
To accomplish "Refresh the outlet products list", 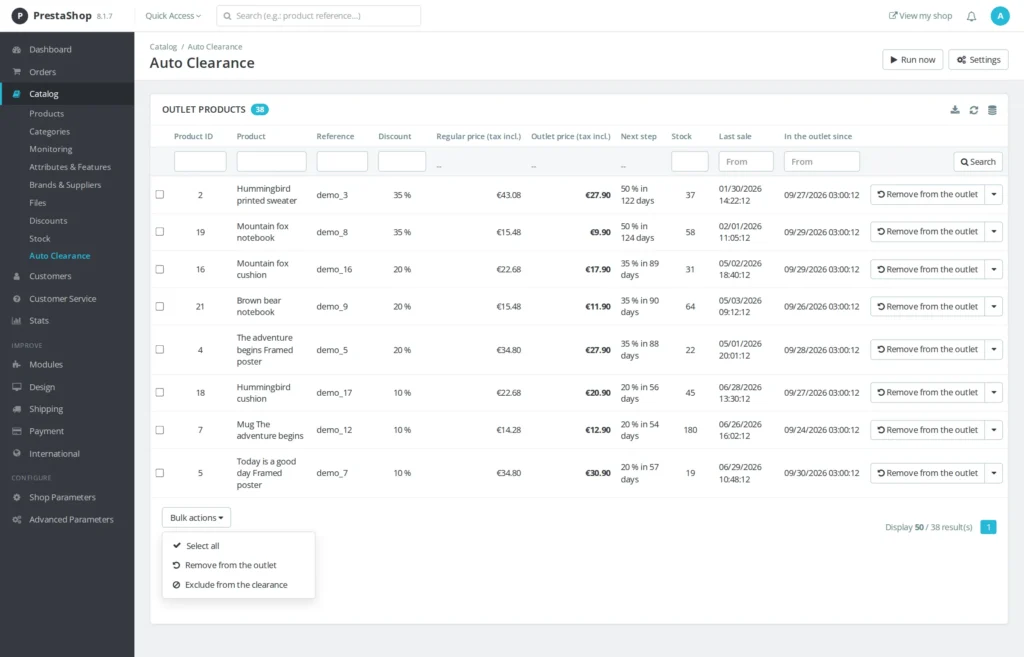I will point(974,110).
